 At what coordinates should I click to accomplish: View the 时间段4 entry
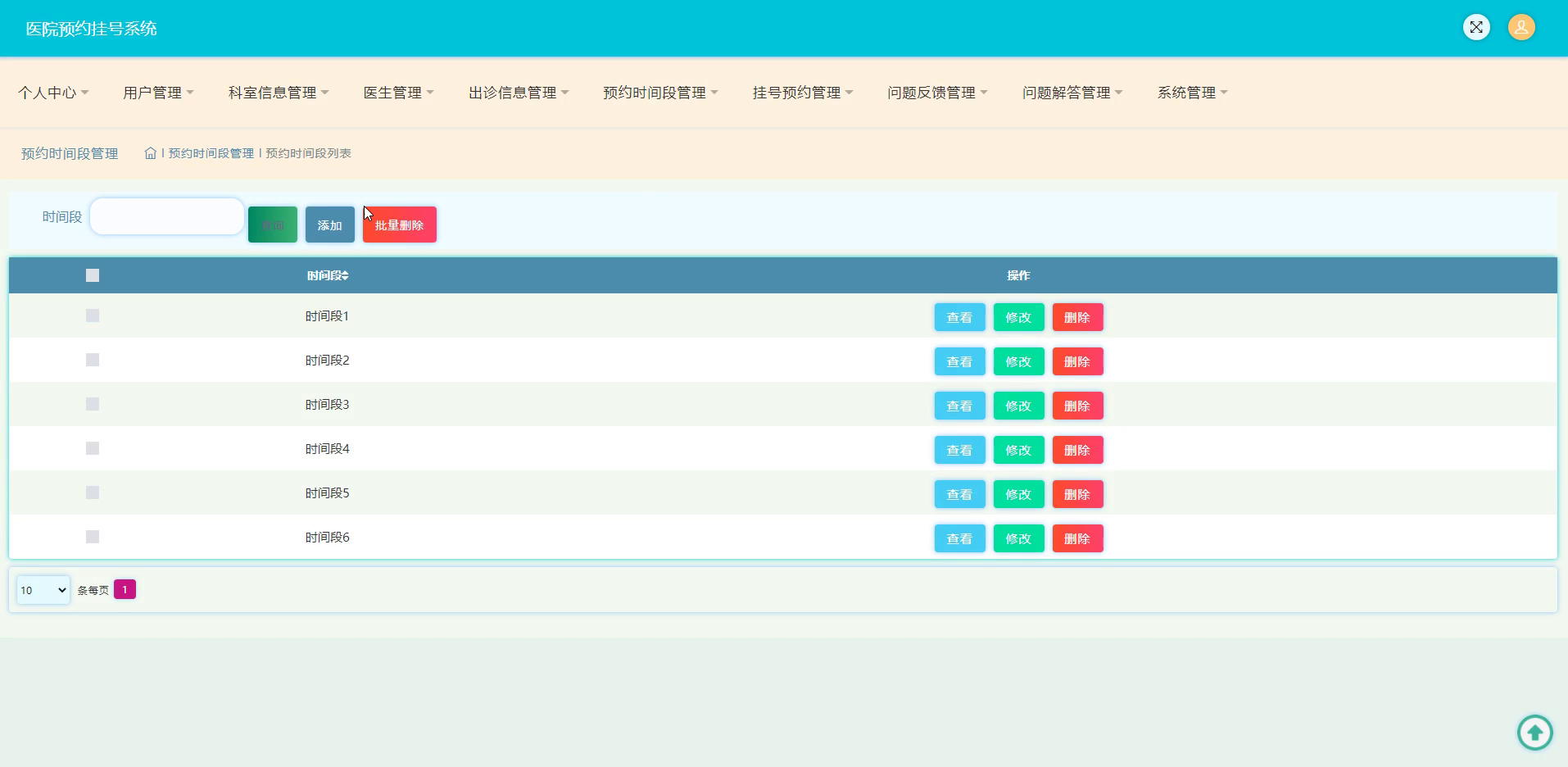click(959, 450)
